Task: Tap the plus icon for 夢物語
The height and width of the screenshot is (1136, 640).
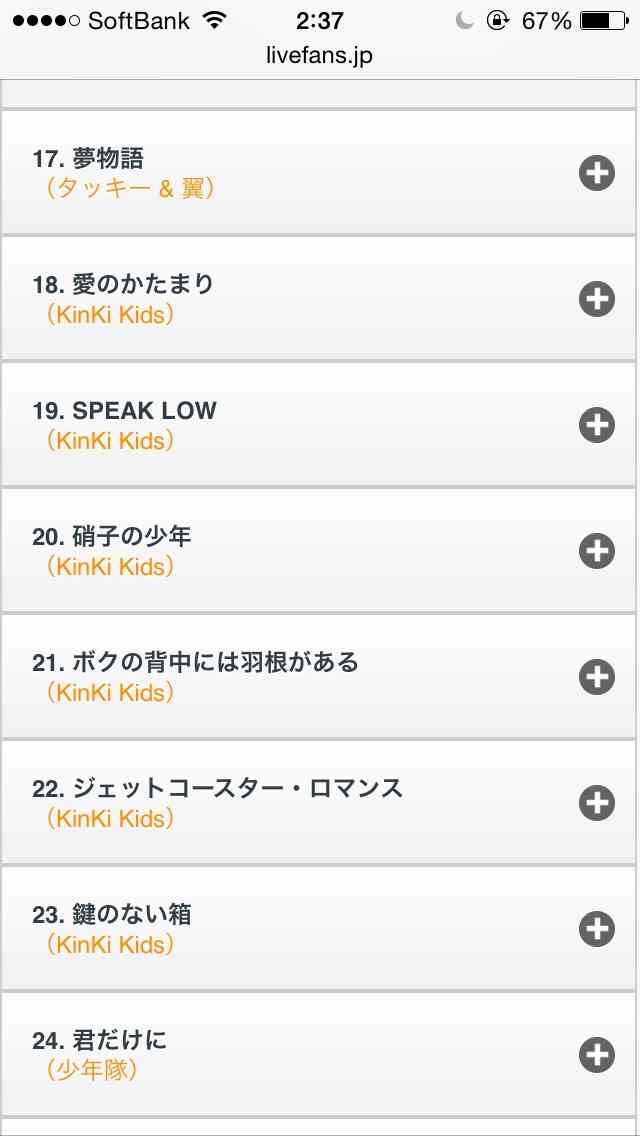Action: click(597, 173)
